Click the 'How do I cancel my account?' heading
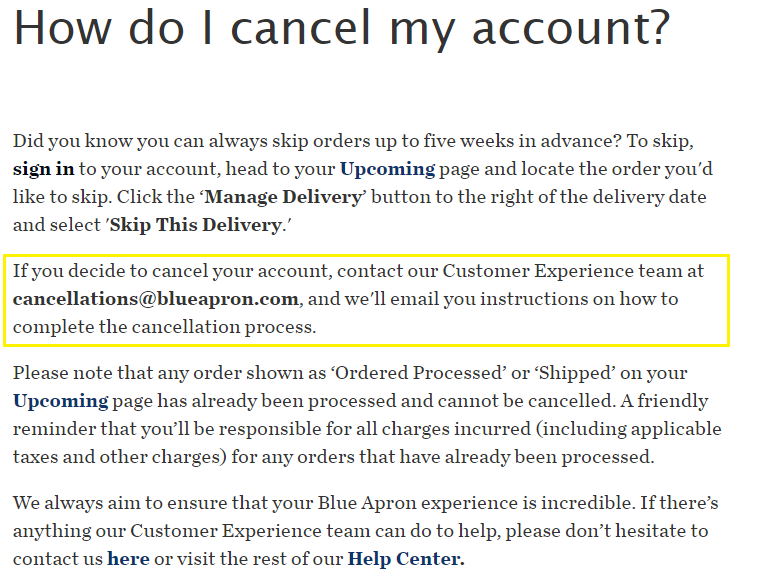Image resolution: width=757 pixels, height=579 pixels. click(x=340, y=29)
